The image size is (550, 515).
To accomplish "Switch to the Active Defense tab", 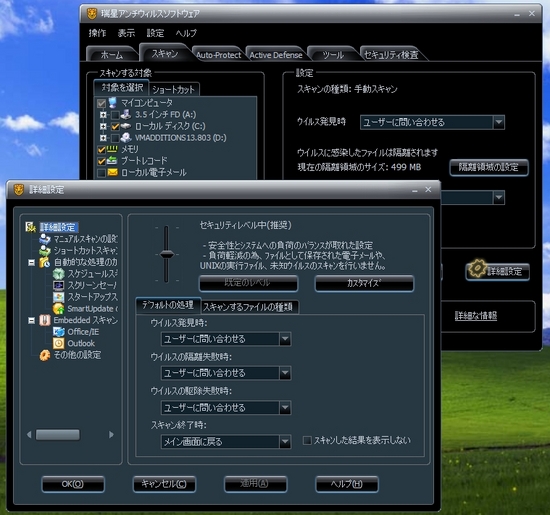I will (x=276, y=55).
